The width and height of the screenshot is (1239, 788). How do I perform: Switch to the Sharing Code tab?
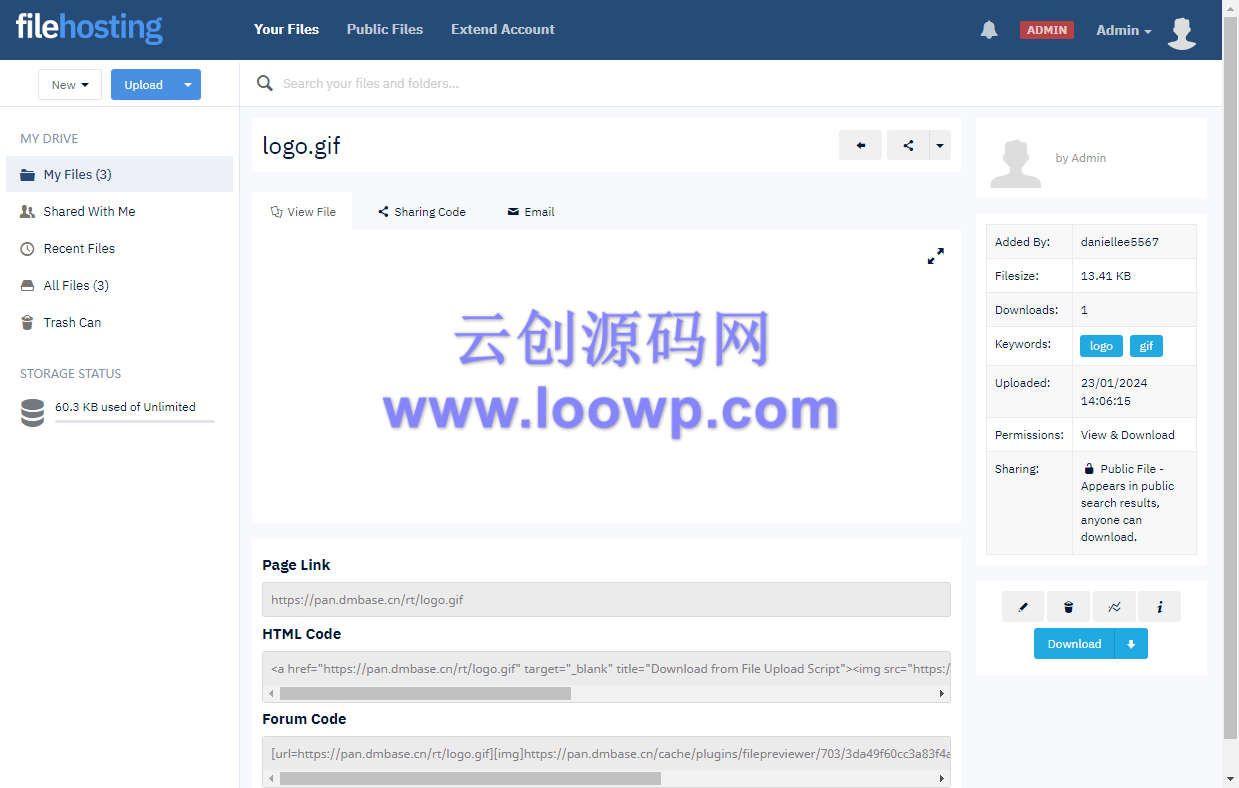[422, 211]
